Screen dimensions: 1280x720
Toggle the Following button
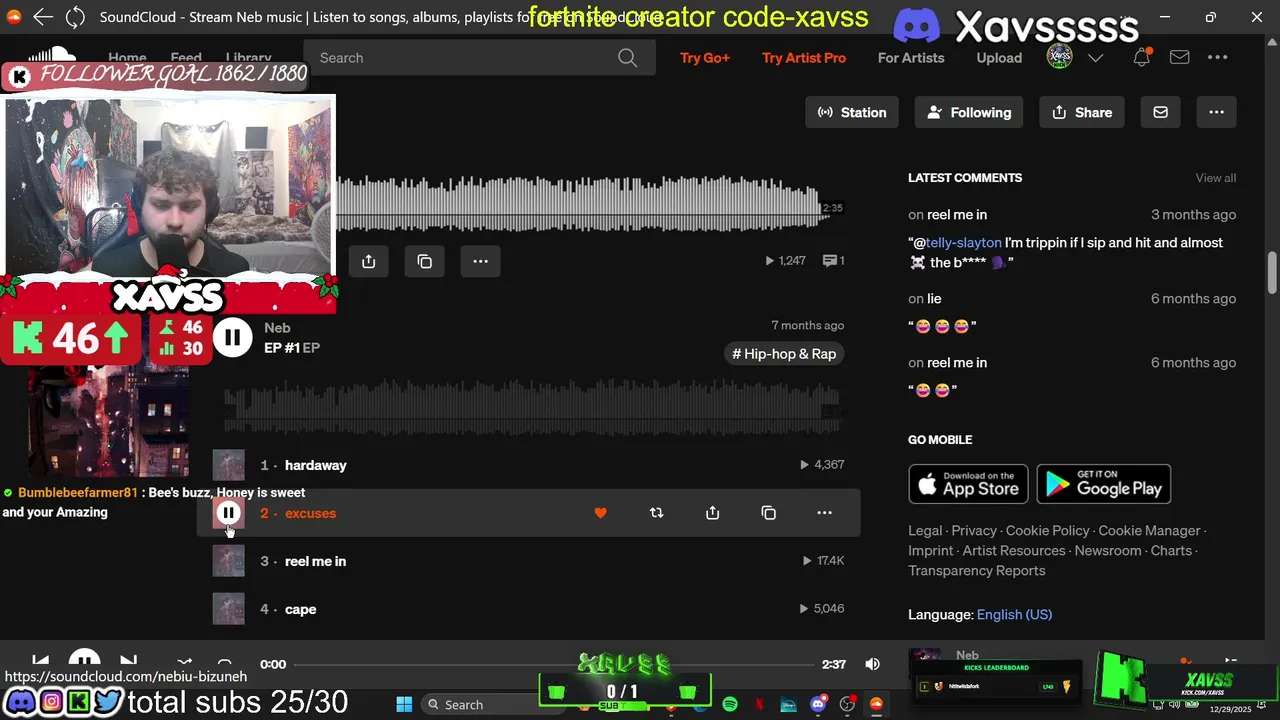pyautogui.click(x=969, y=112)
